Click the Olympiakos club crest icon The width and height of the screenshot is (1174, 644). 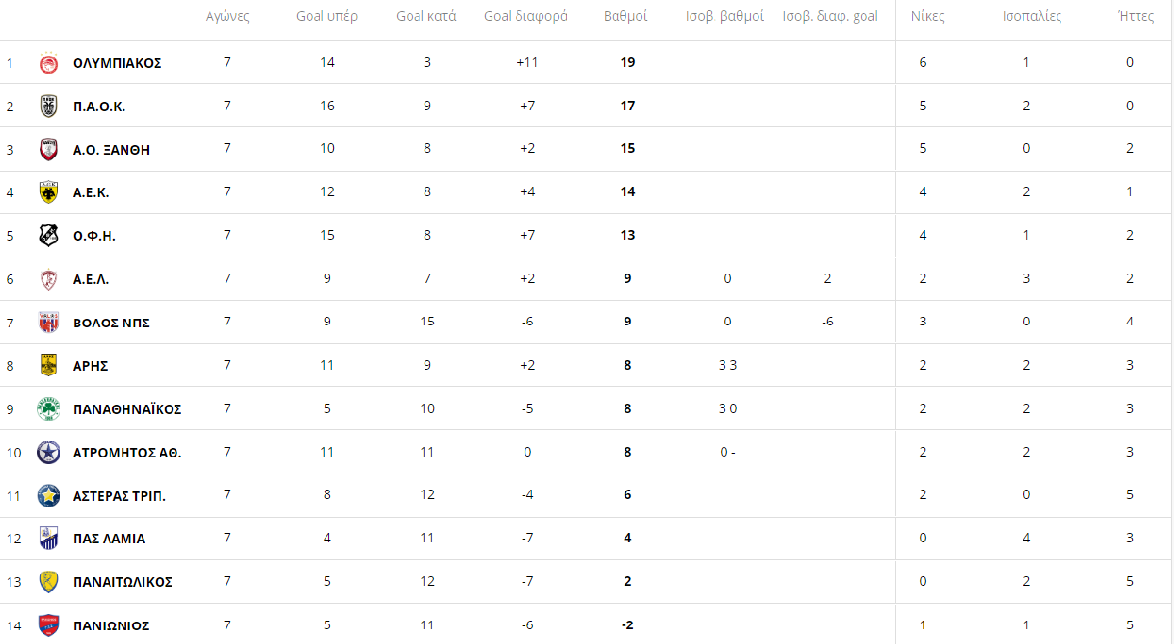[x=48, y=63]
